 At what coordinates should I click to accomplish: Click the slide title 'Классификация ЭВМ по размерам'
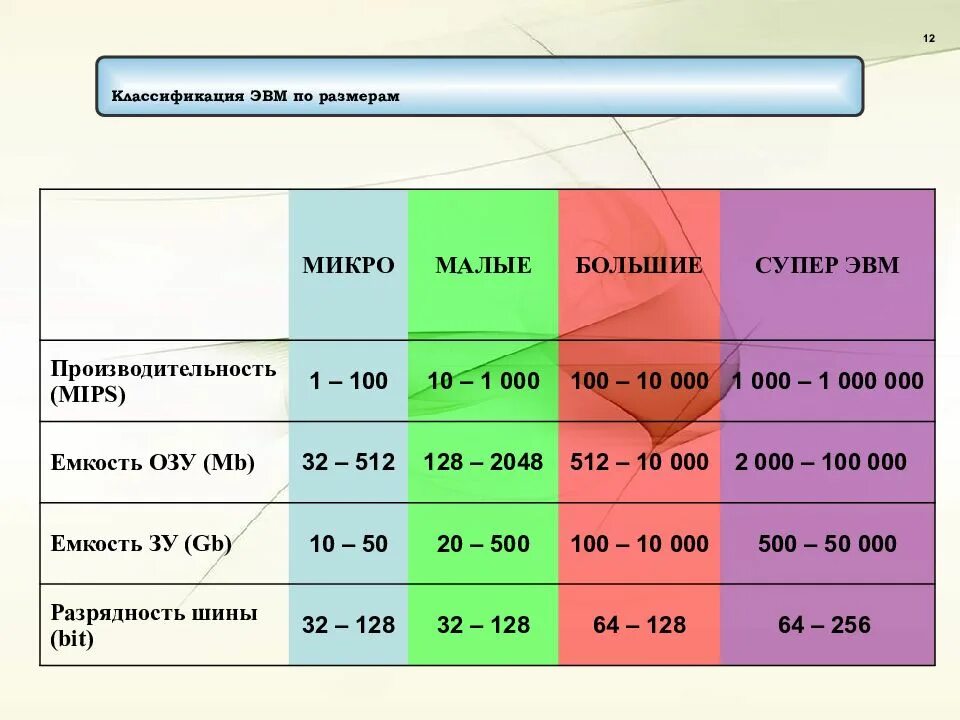255,96
